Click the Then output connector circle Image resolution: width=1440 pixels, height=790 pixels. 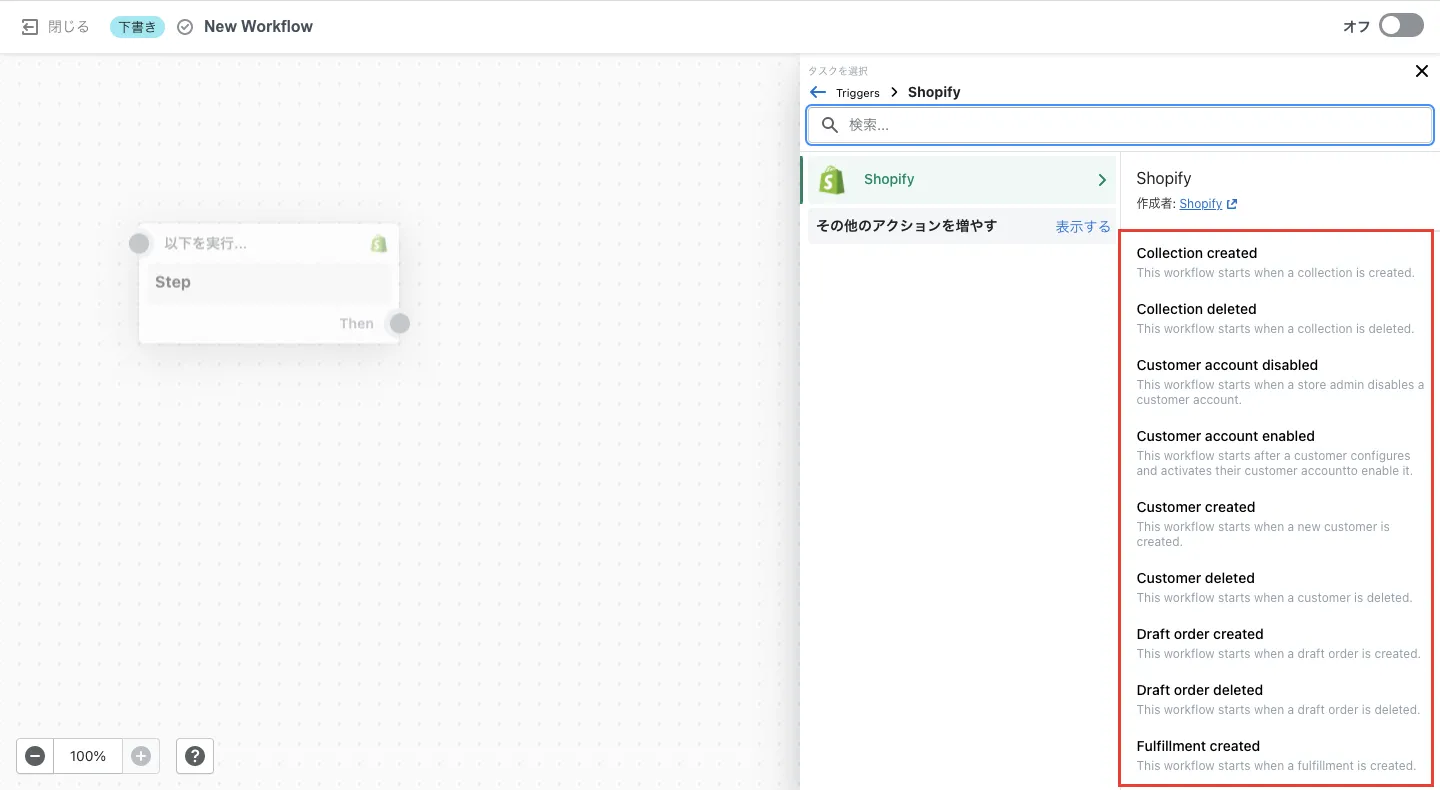point(399,323)
